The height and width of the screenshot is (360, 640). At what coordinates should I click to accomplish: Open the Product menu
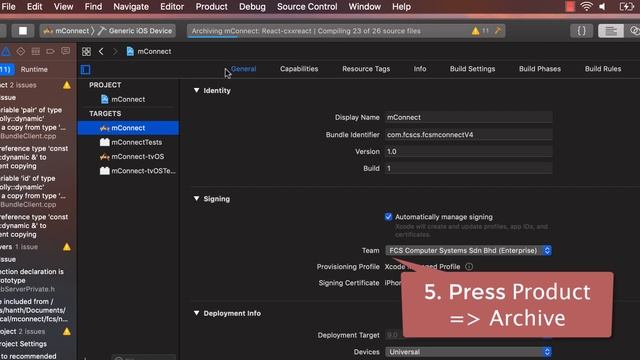(211, 7)
